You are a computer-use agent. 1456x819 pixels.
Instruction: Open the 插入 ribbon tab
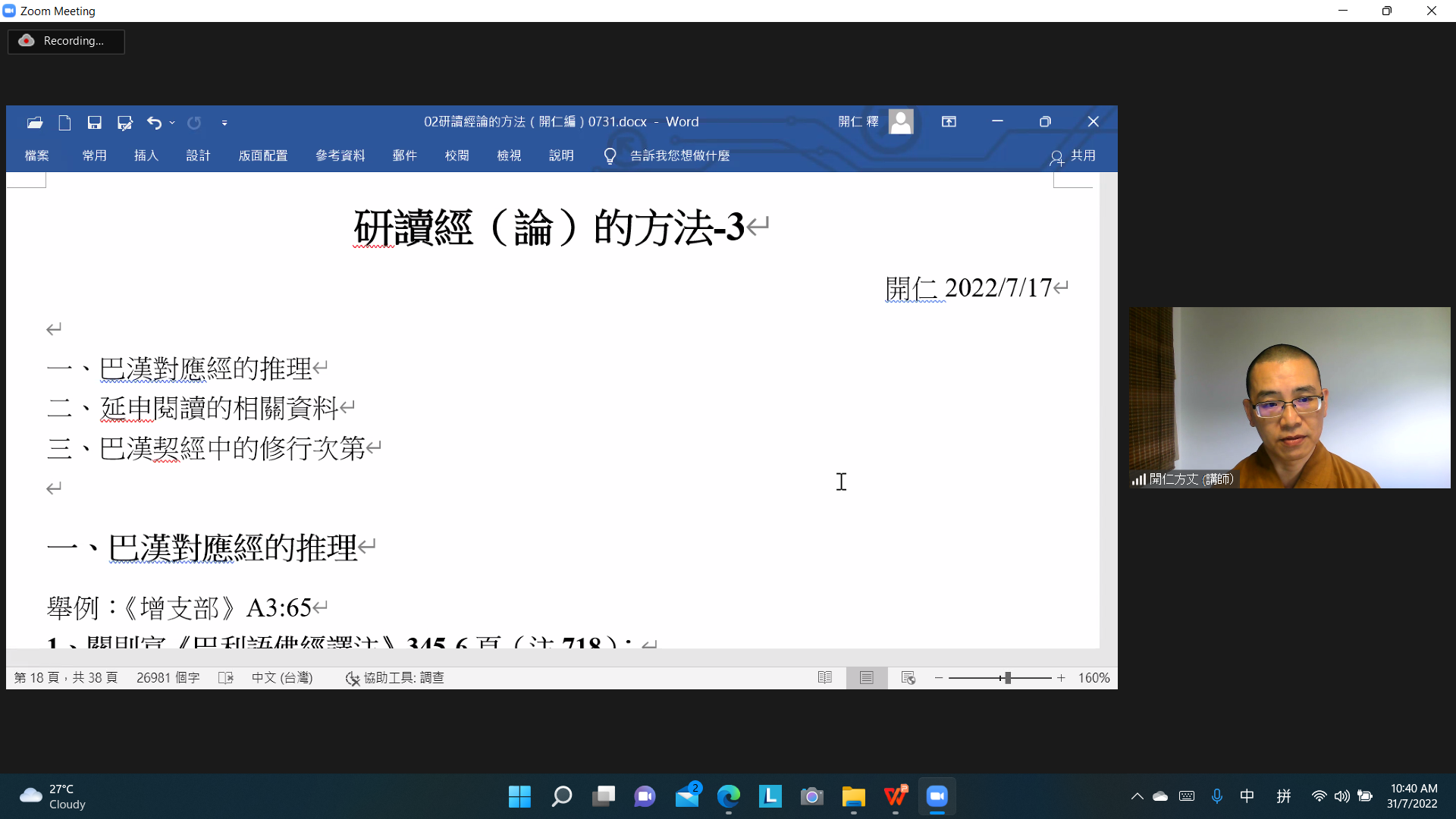click(x=146, y=156)
